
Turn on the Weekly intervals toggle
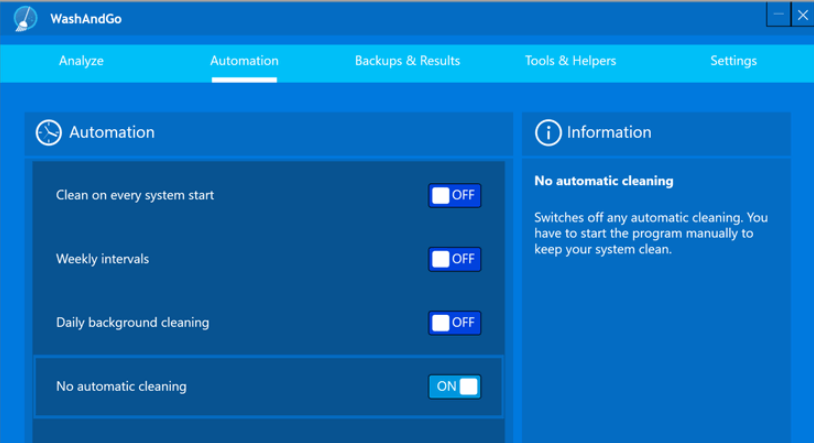coord(454,259)
